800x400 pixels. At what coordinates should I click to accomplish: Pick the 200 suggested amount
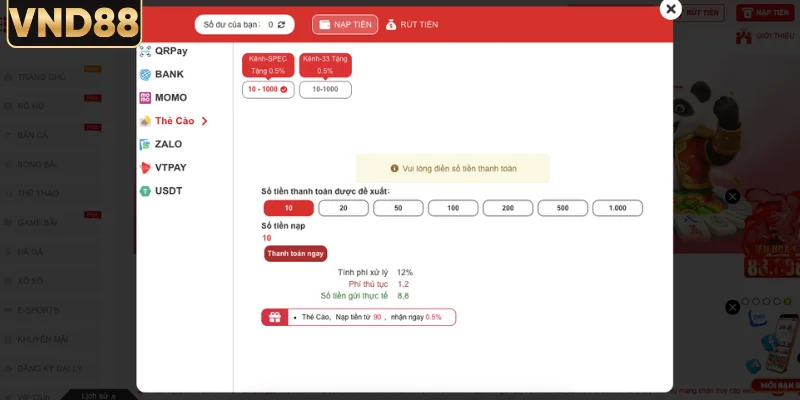[508, 208]
